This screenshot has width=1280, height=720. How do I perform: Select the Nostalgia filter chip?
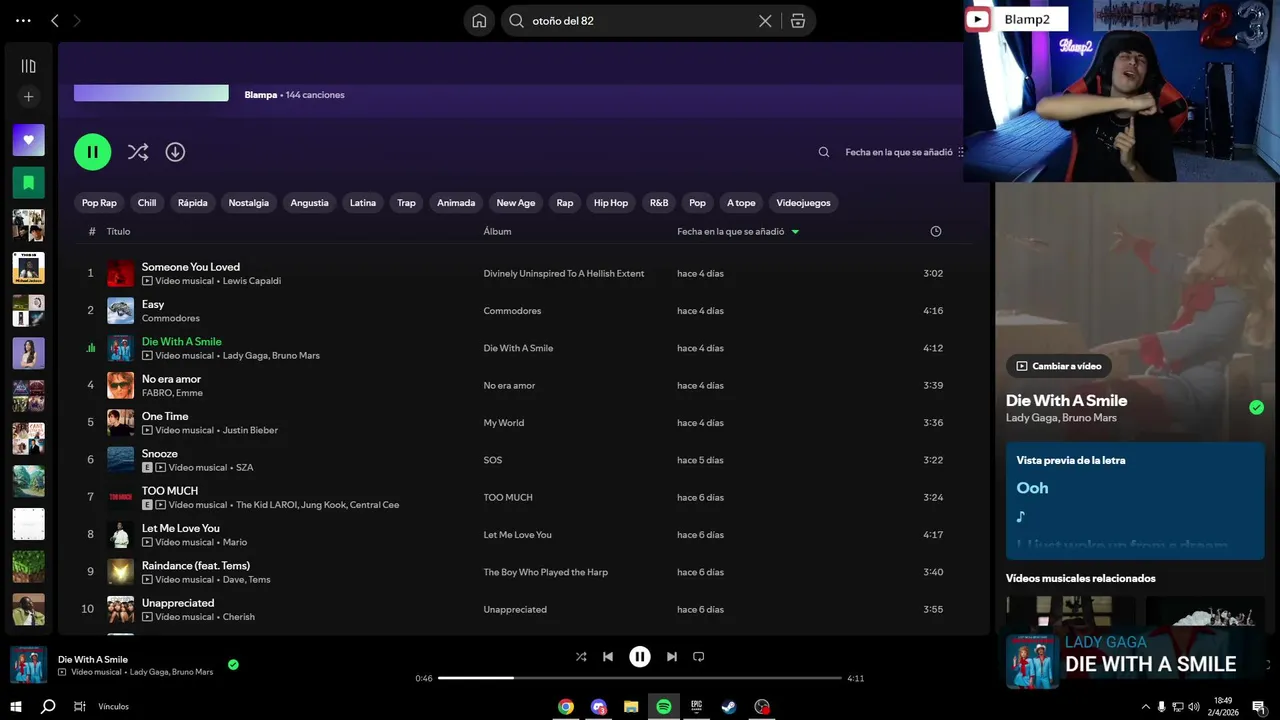[x=248, y=203]
